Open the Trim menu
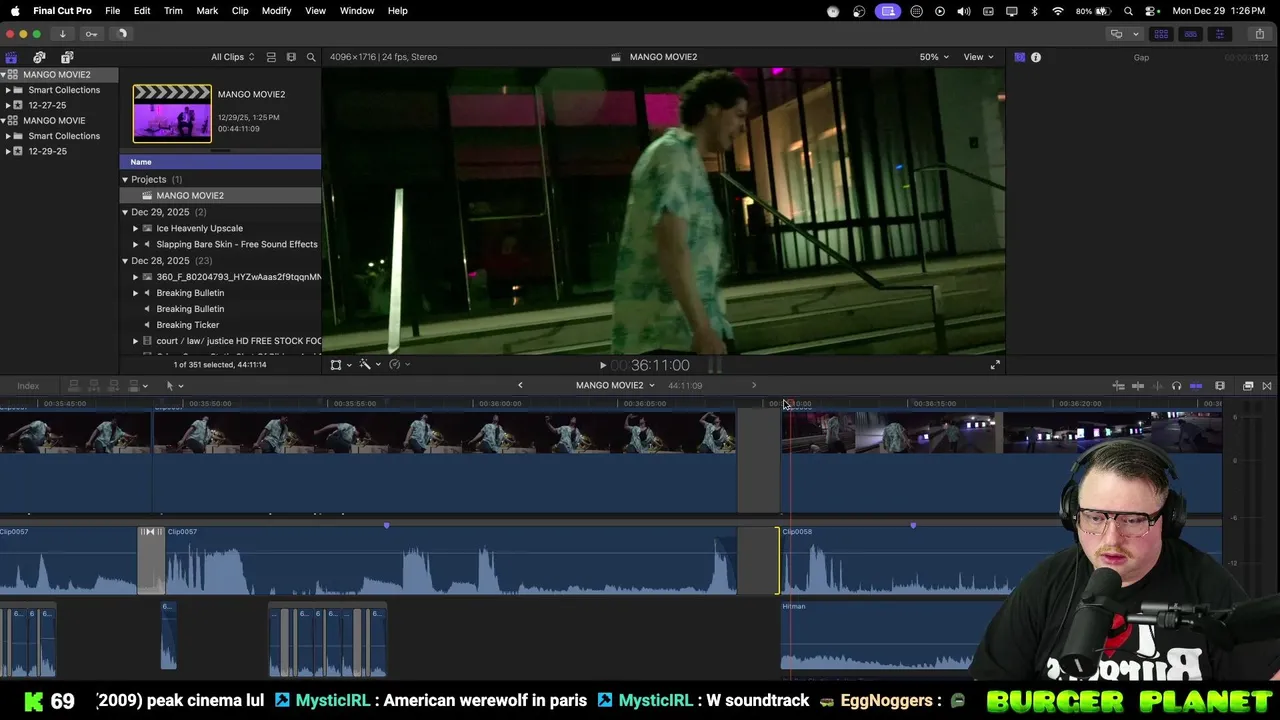1280x720 pixels. click(173, 10)
